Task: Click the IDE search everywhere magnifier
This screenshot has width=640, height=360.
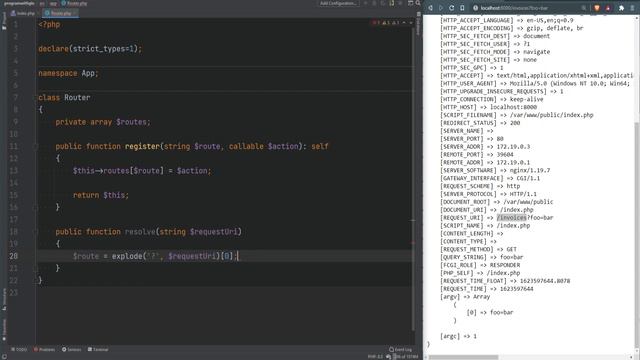Action: coord(418,3)
